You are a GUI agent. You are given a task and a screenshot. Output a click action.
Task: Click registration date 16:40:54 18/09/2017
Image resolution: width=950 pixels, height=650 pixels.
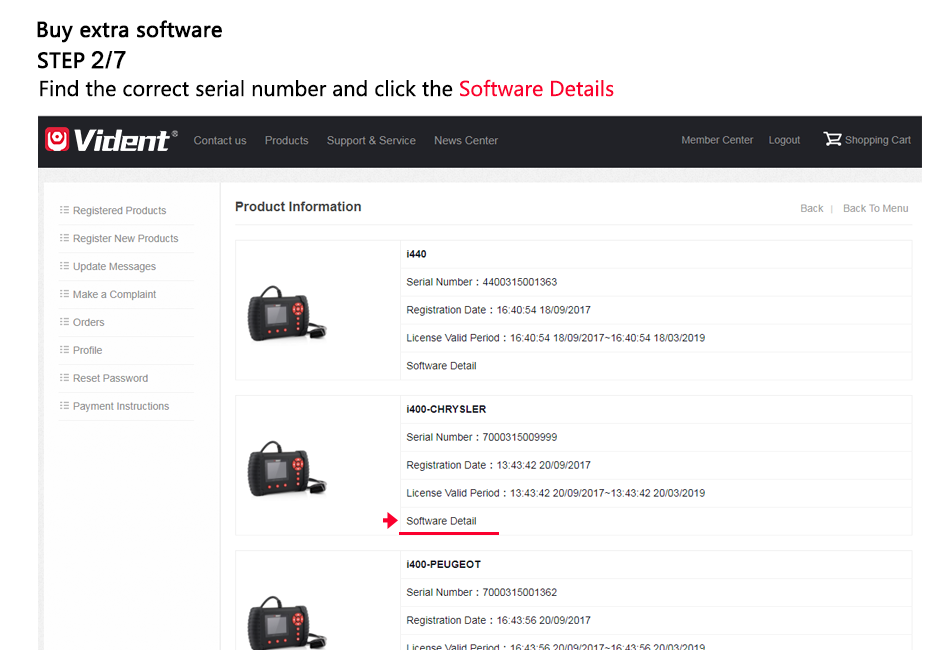[x=543, y=310]
